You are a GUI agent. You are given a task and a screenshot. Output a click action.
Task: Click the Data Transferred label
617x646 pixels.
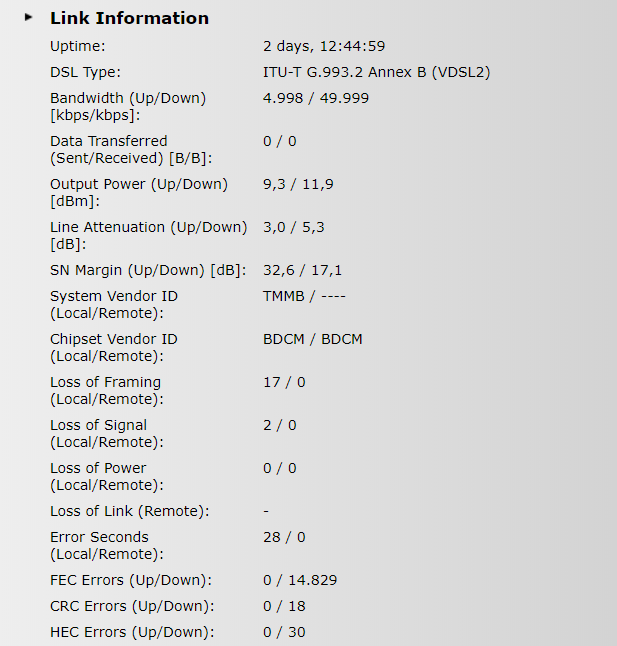pyautogui.click(x=131, y=150)
